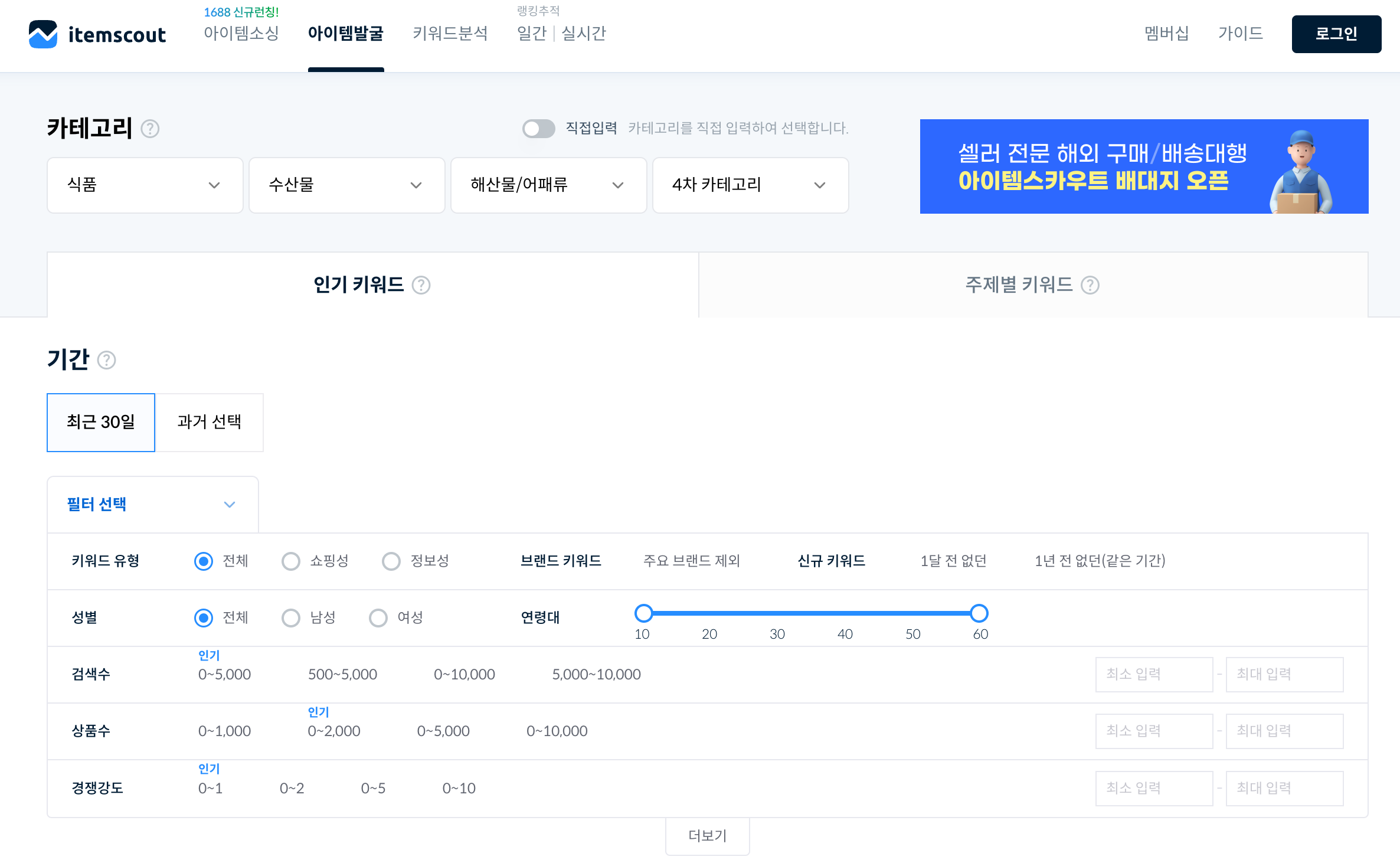Expand the 4차 카테고리 dropdown
Viewport: 1400px width, 863px height.
[x=750, y=185]
